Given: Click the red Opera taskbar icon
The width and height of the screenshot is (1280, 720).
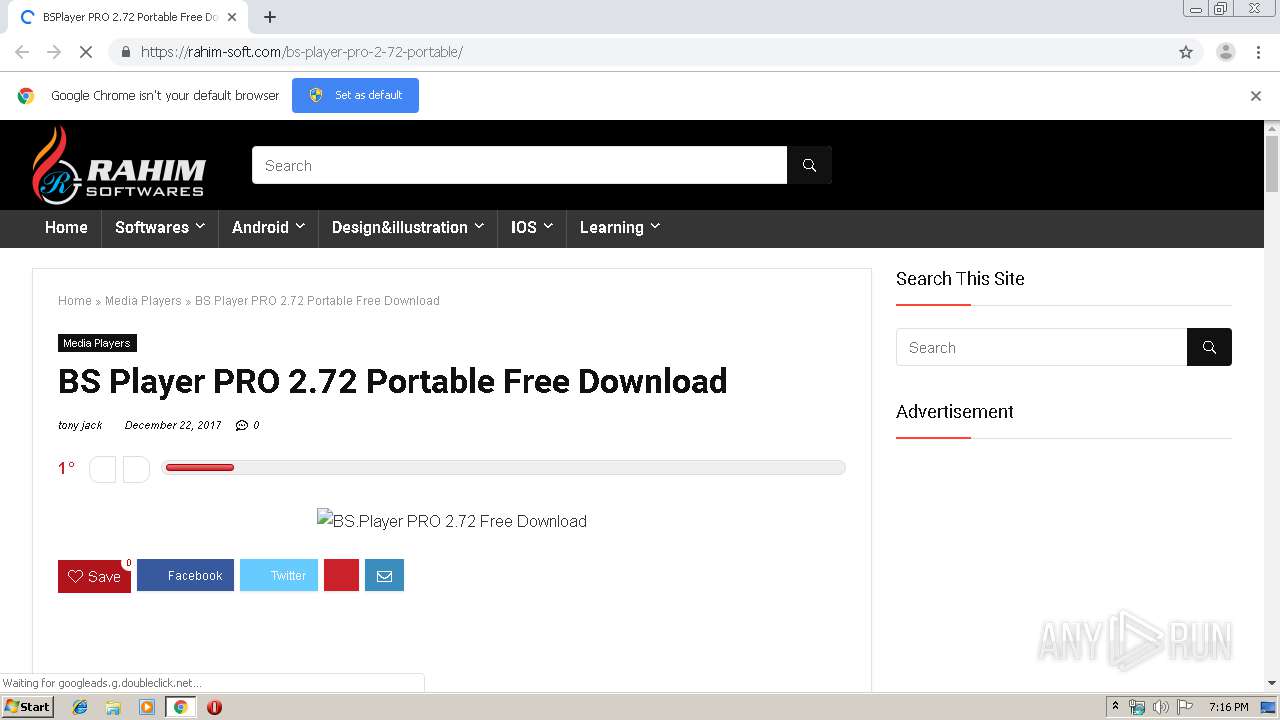Looking at the screenshot, I should 214,707.
